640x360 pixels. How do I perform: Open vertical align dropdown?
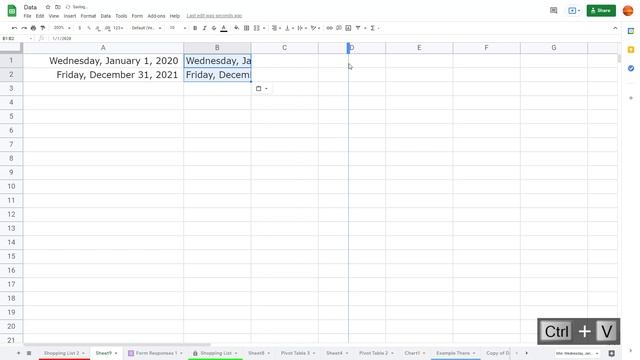[x=289, y=28]
